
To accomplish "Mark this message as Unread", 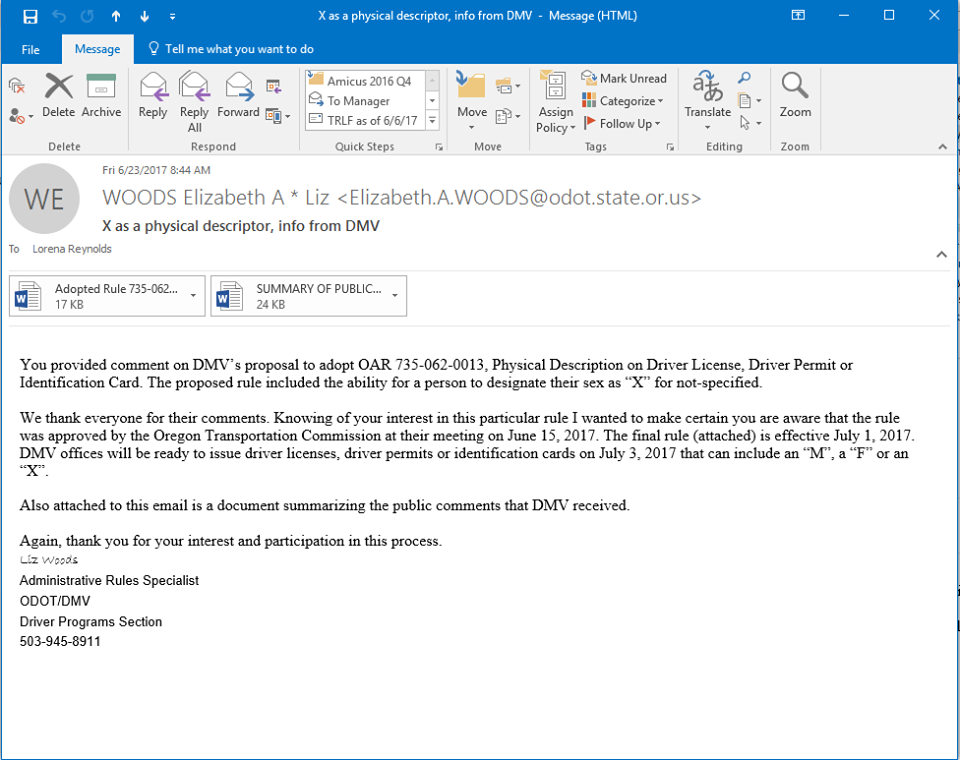I will (x=624, y=78).
